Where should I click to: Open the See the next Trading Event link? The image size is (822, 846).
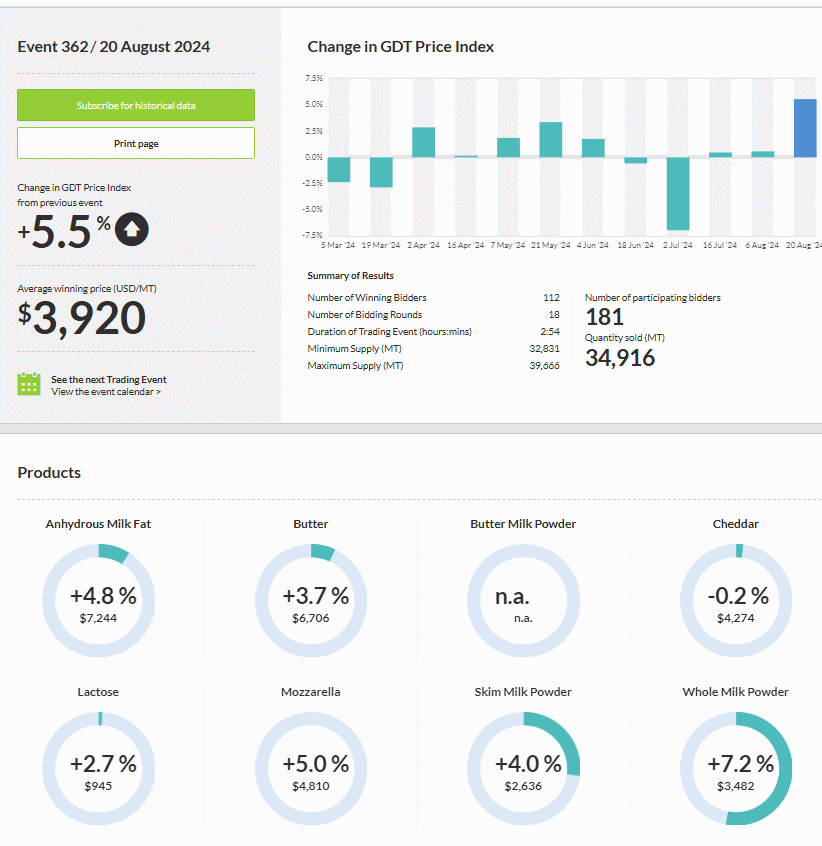coord(109,379)
